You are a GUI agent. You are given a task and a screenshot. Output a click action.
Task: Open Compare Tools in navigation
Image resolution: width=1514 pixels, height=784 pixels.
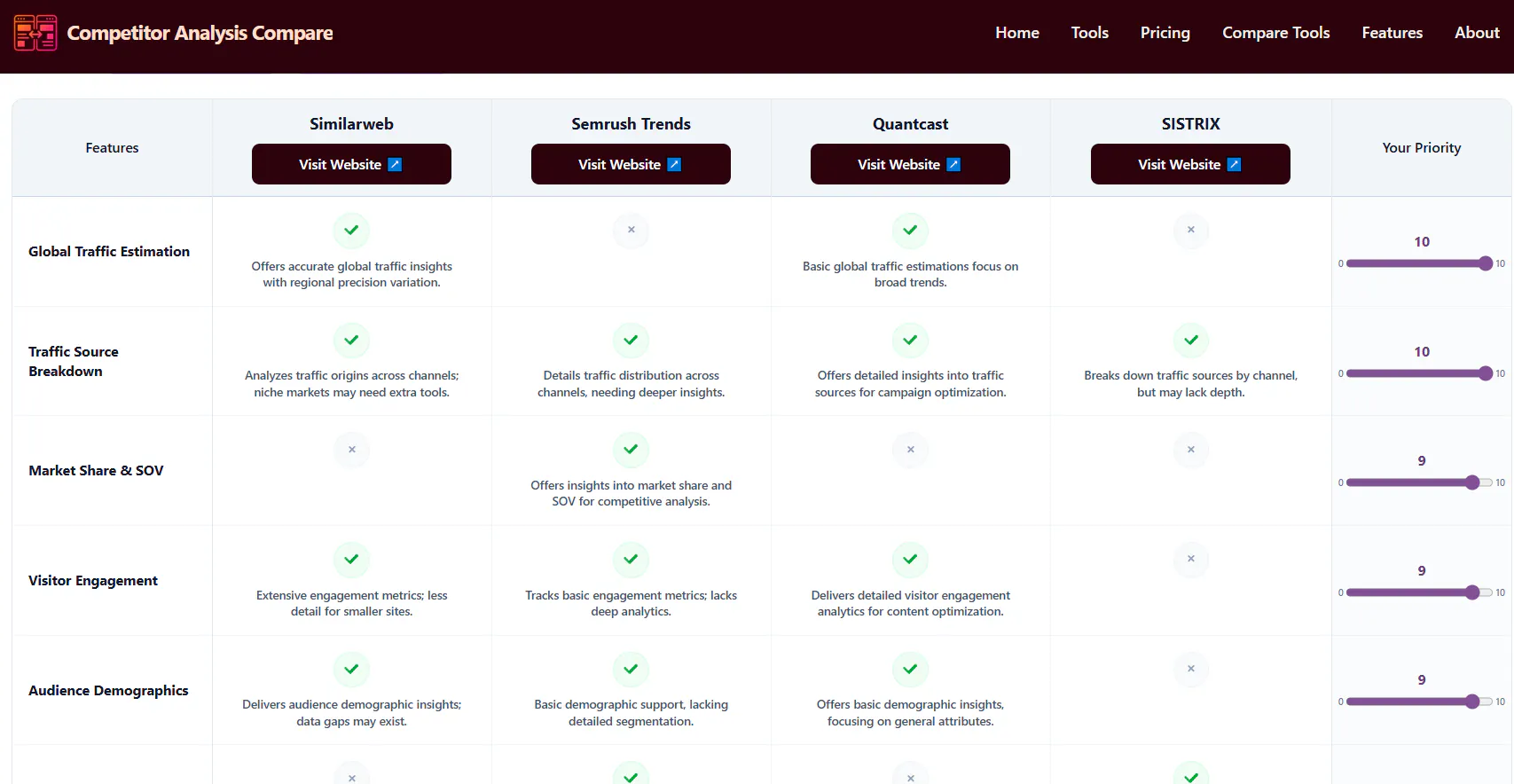1275,33
